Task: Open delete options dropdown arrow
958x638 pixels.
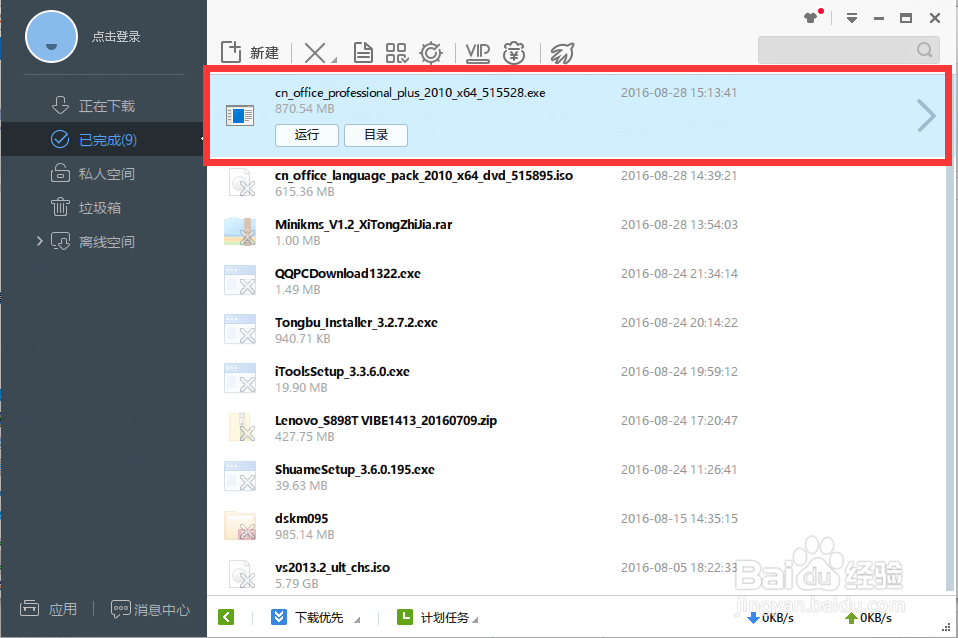Action: tap(334, 59)
